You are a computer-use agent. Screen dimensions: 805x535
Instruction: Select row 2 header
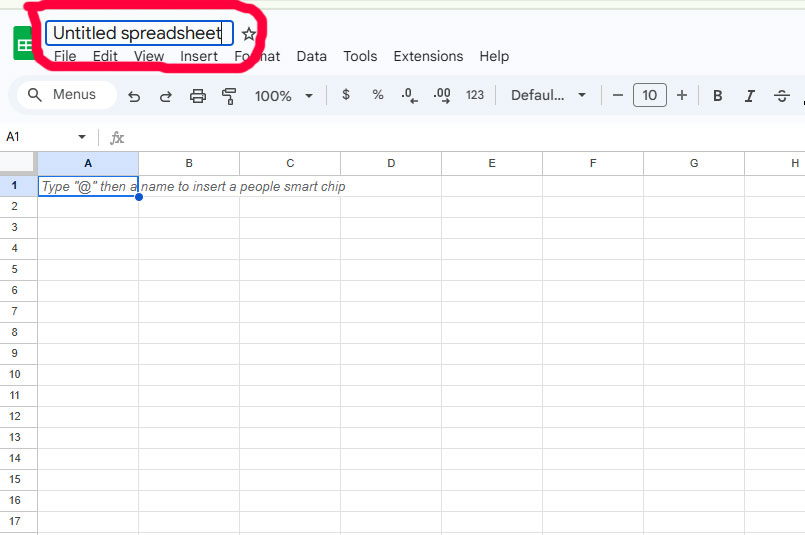coord(18,207)
